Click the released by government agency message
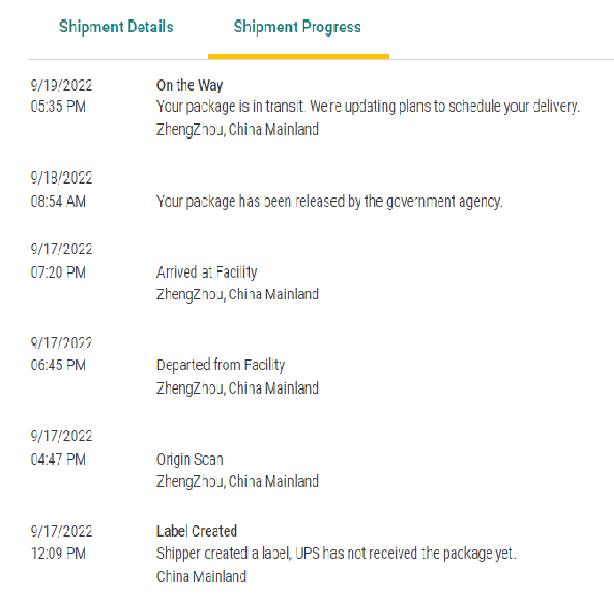The height and width of the screenshot is (599, 614). (329, 201)
